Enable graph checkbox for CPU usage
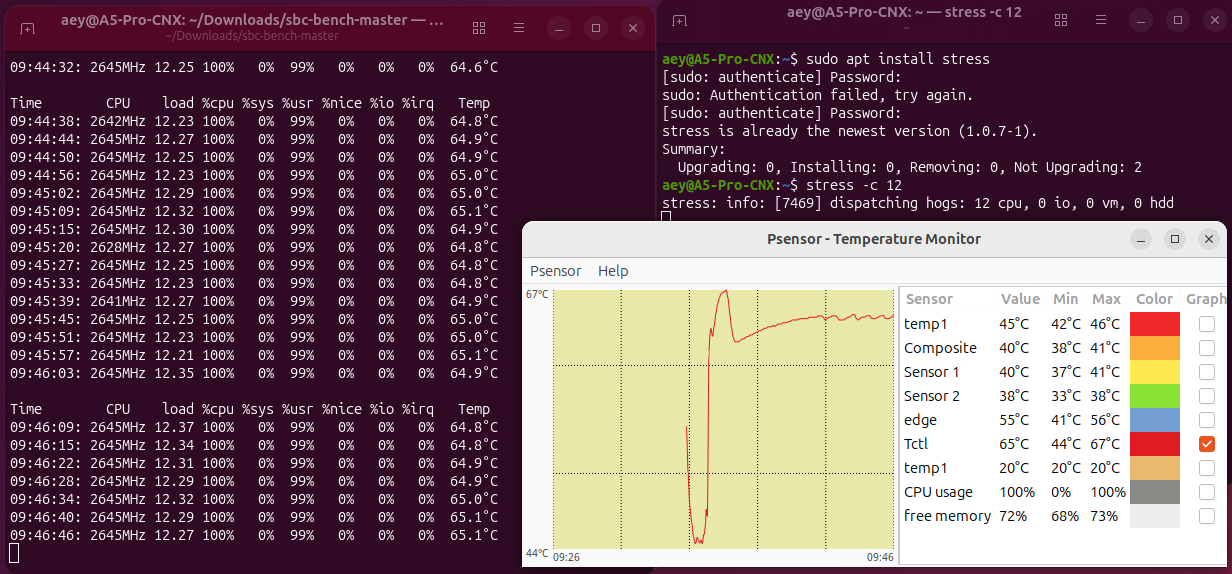This screenshot has height=574, width=1232. [x=1207, y=492]
